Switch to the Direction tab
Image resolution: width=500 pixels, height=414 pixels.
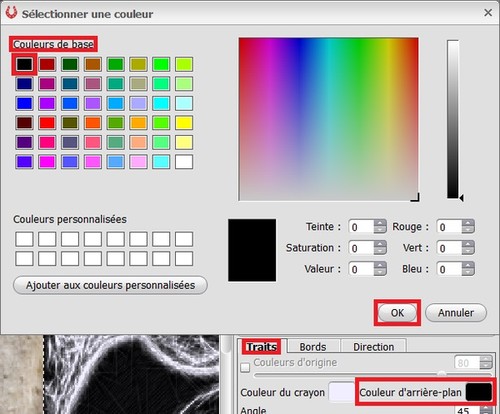coord(373,347)
